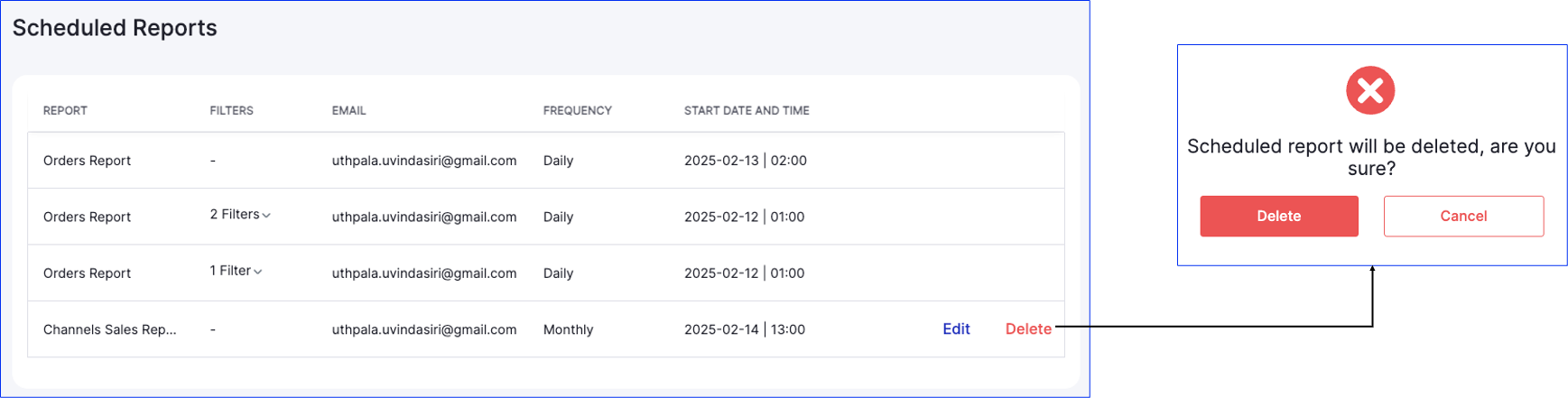Select the REPORT column header

tap(65, 110)
